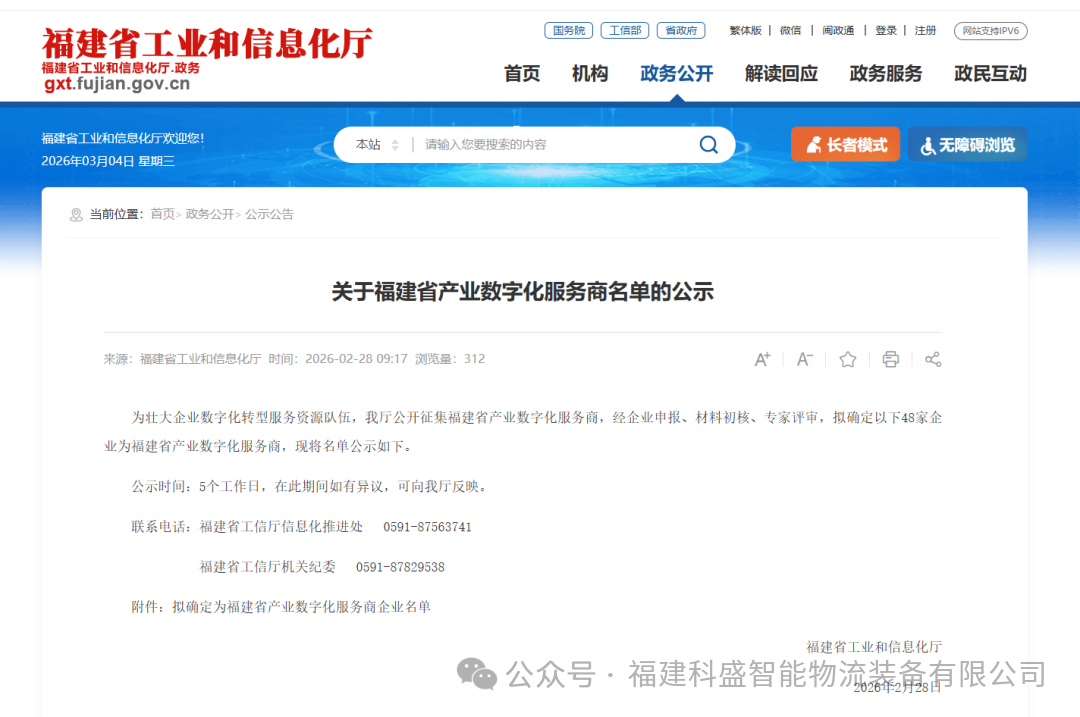Open the 政务公开 navigation menu
This screenshot has width=1080, height=717.
point(677,73)
